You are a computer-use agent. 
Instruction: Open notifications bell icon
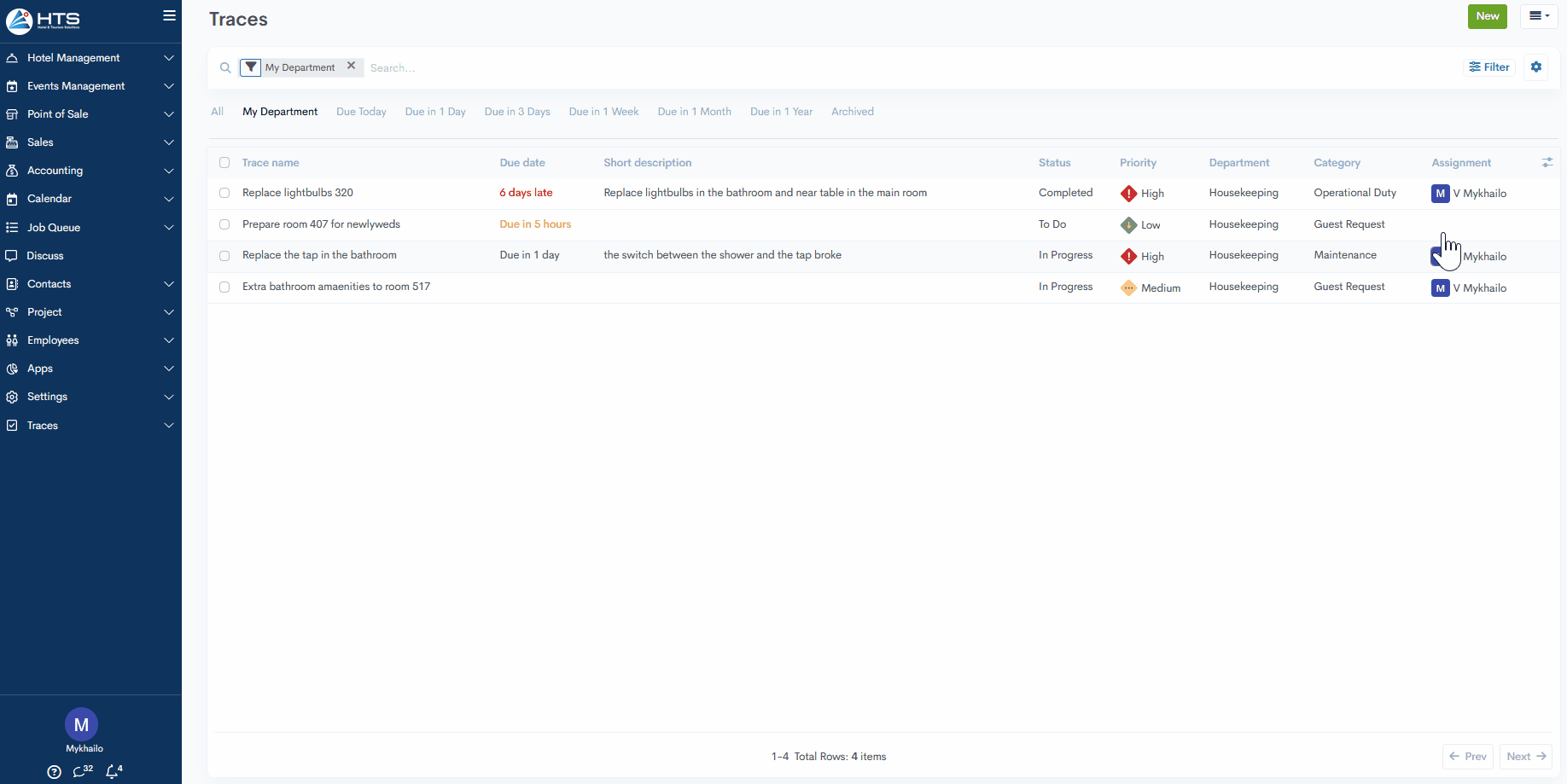[x=113, y=771]
